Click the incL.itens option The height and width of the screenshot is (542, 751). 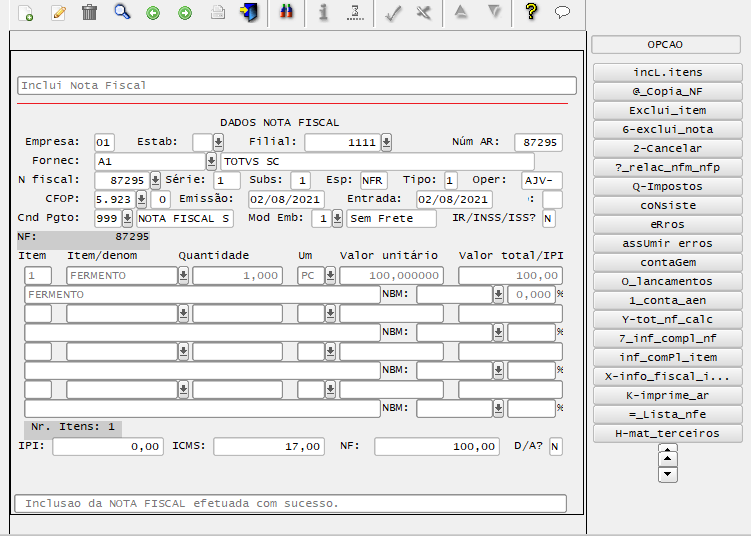coord(668,72)
